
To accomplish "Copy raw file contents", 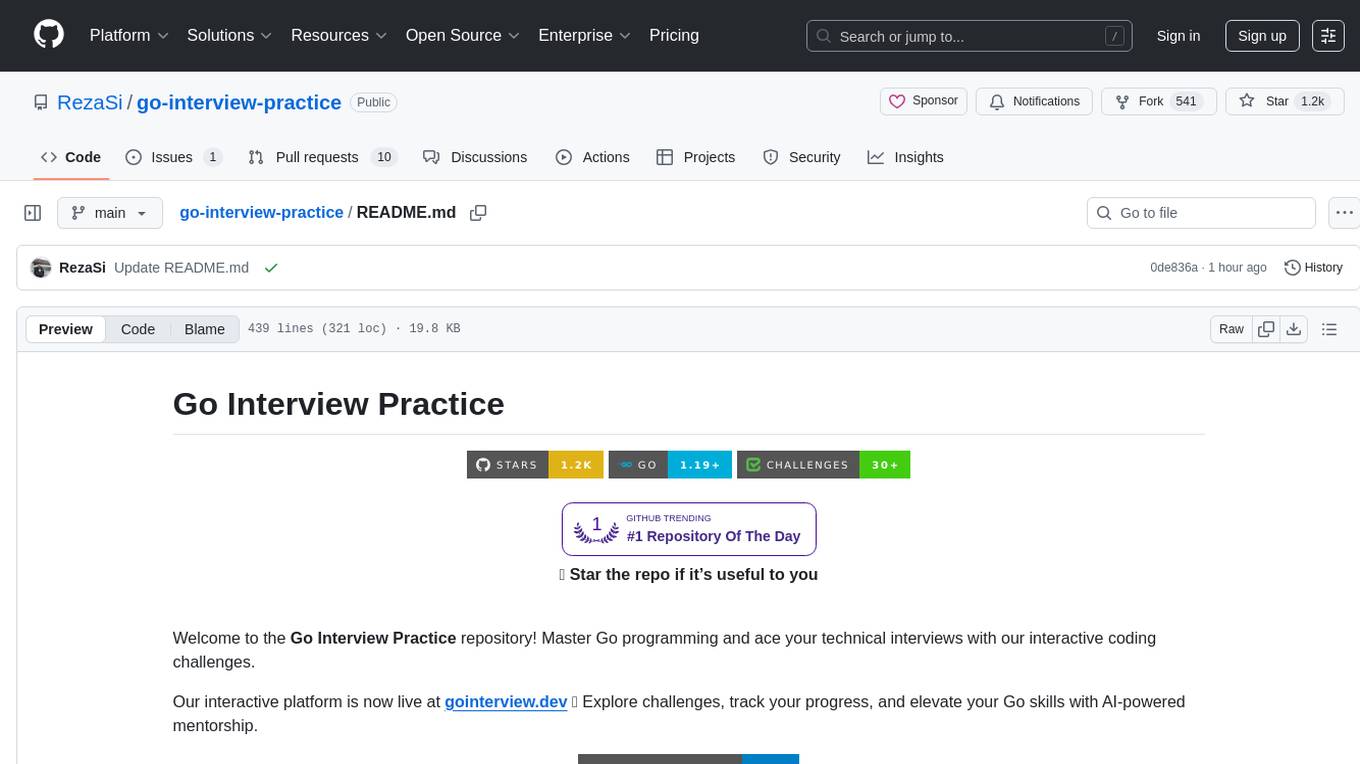I will coord(1266,329).
